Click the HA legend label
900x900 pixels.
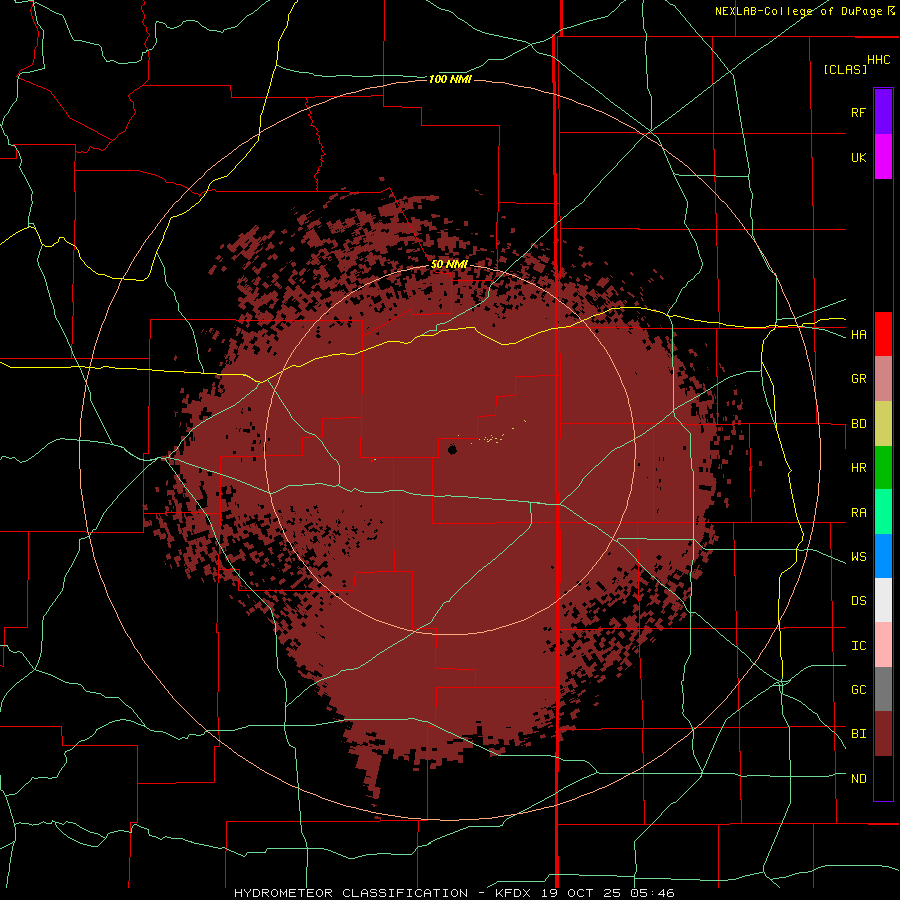click(859, 335)
